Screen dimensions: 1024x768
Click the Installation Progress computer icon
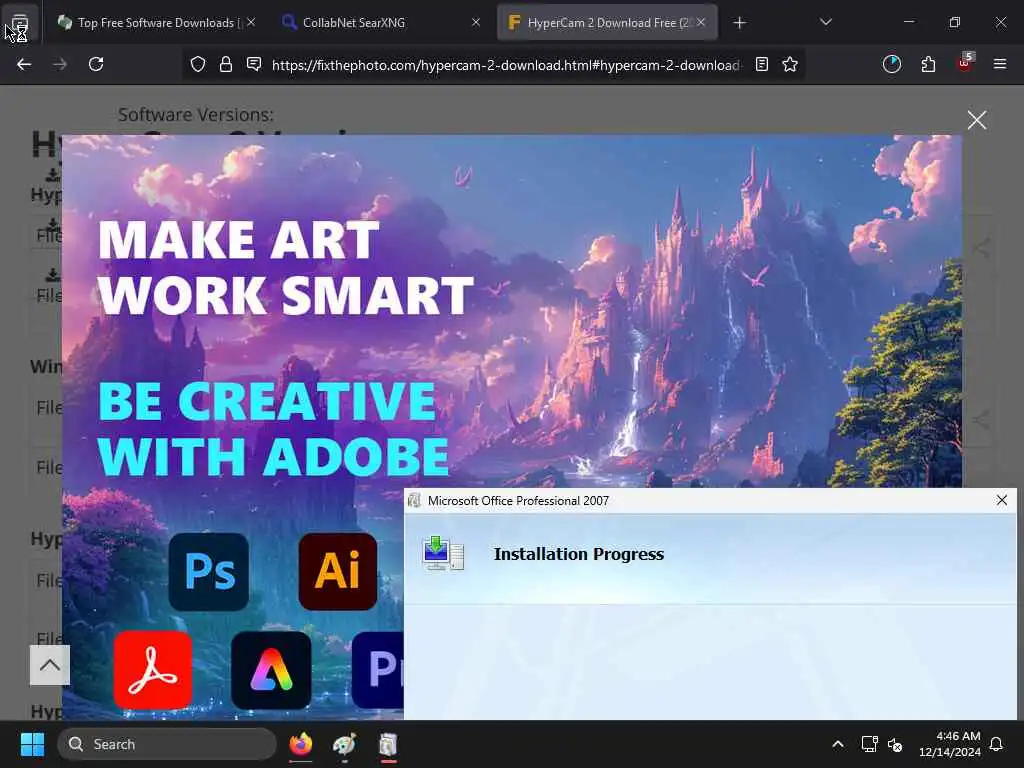(x=443, y=554)
